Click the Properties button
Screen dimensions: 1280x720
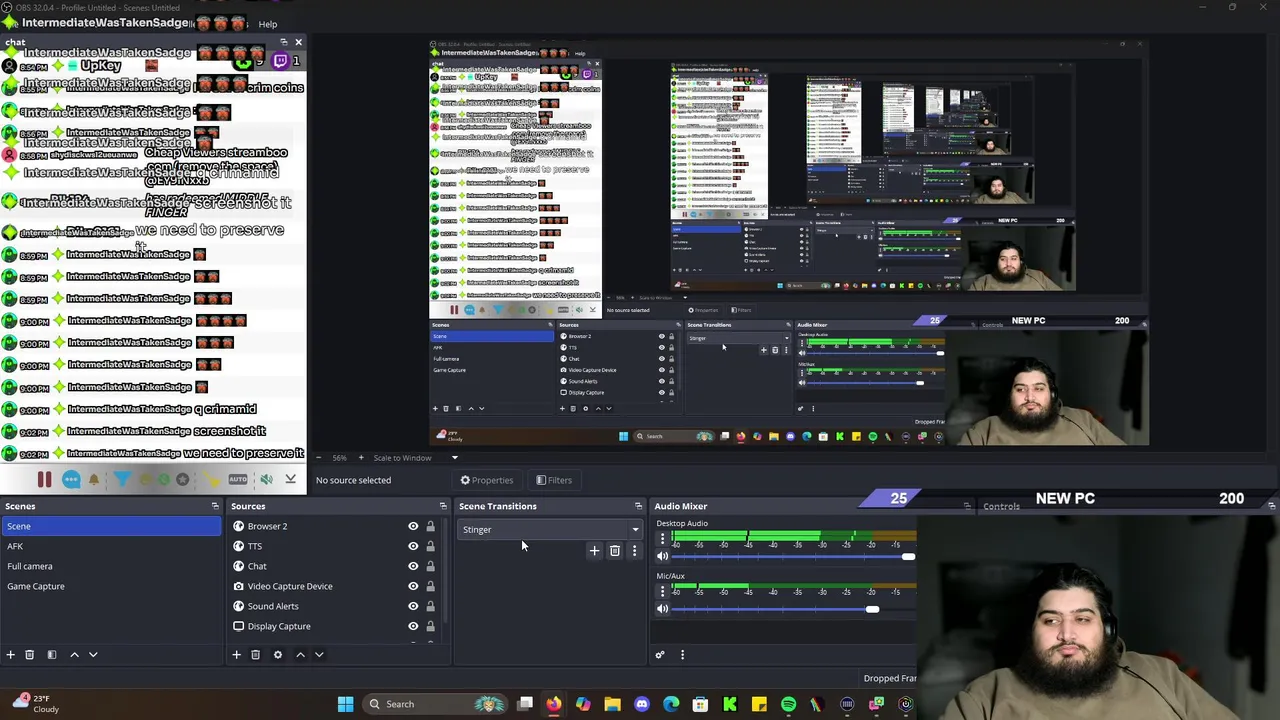[486, 480]
